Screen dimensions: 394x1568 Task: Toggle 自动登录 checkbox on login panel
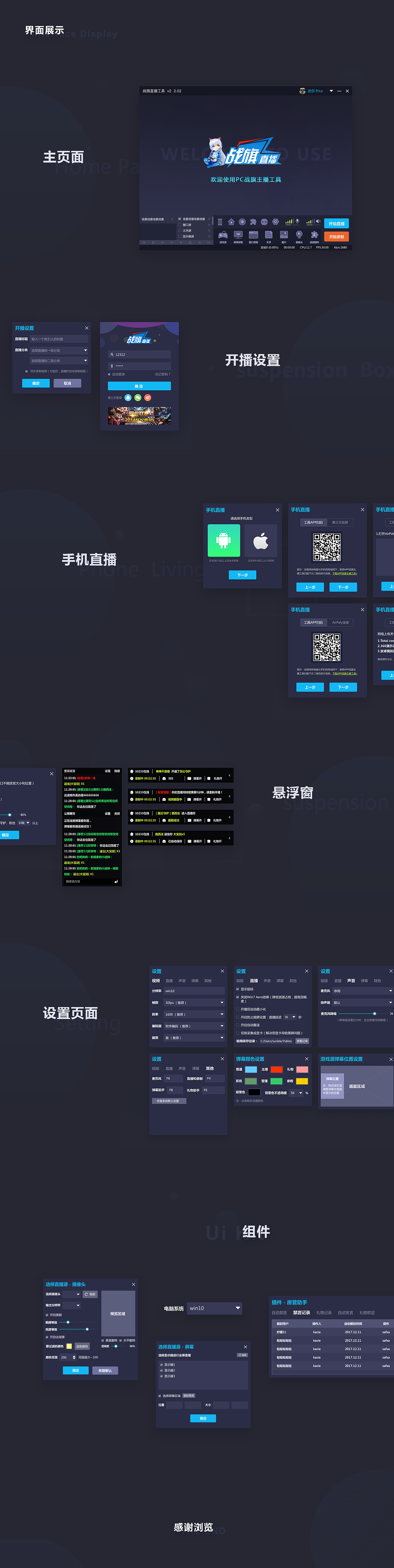coord(110,374)
